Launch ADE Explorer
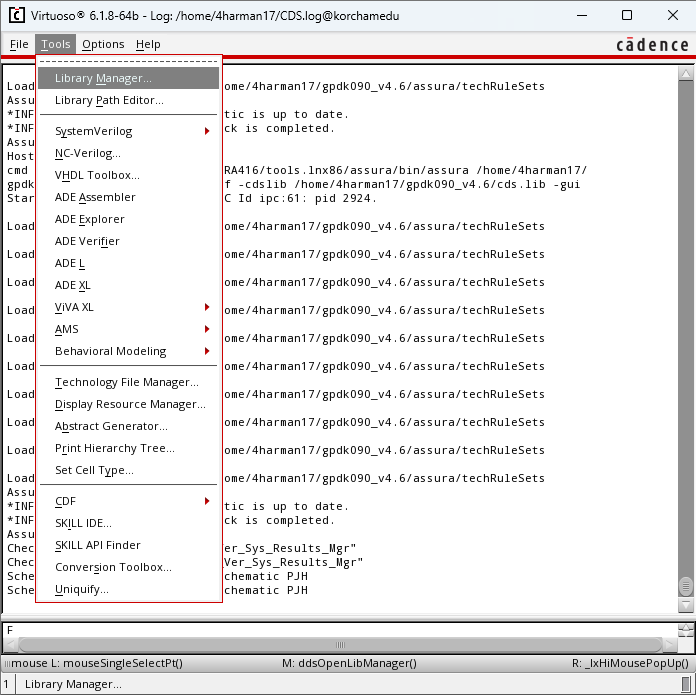696x695 pixels. (128, 219)
